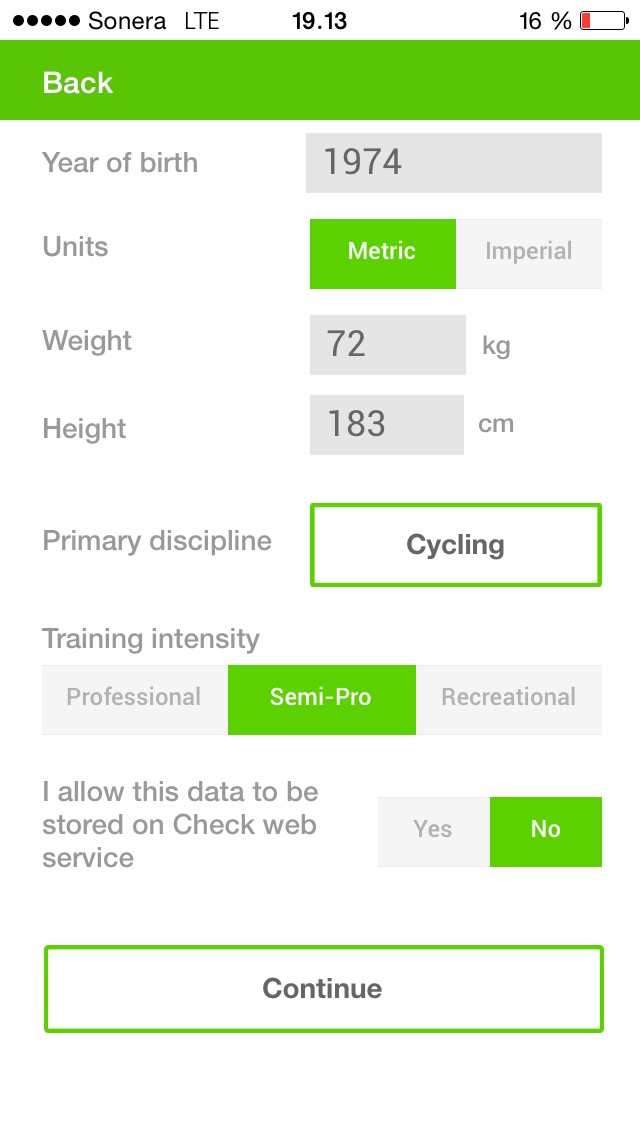This screenshot has height=1136, width=640.
Task: Choose Recreational training intensity
Action: pyautogui.click(x=509, y=699)
